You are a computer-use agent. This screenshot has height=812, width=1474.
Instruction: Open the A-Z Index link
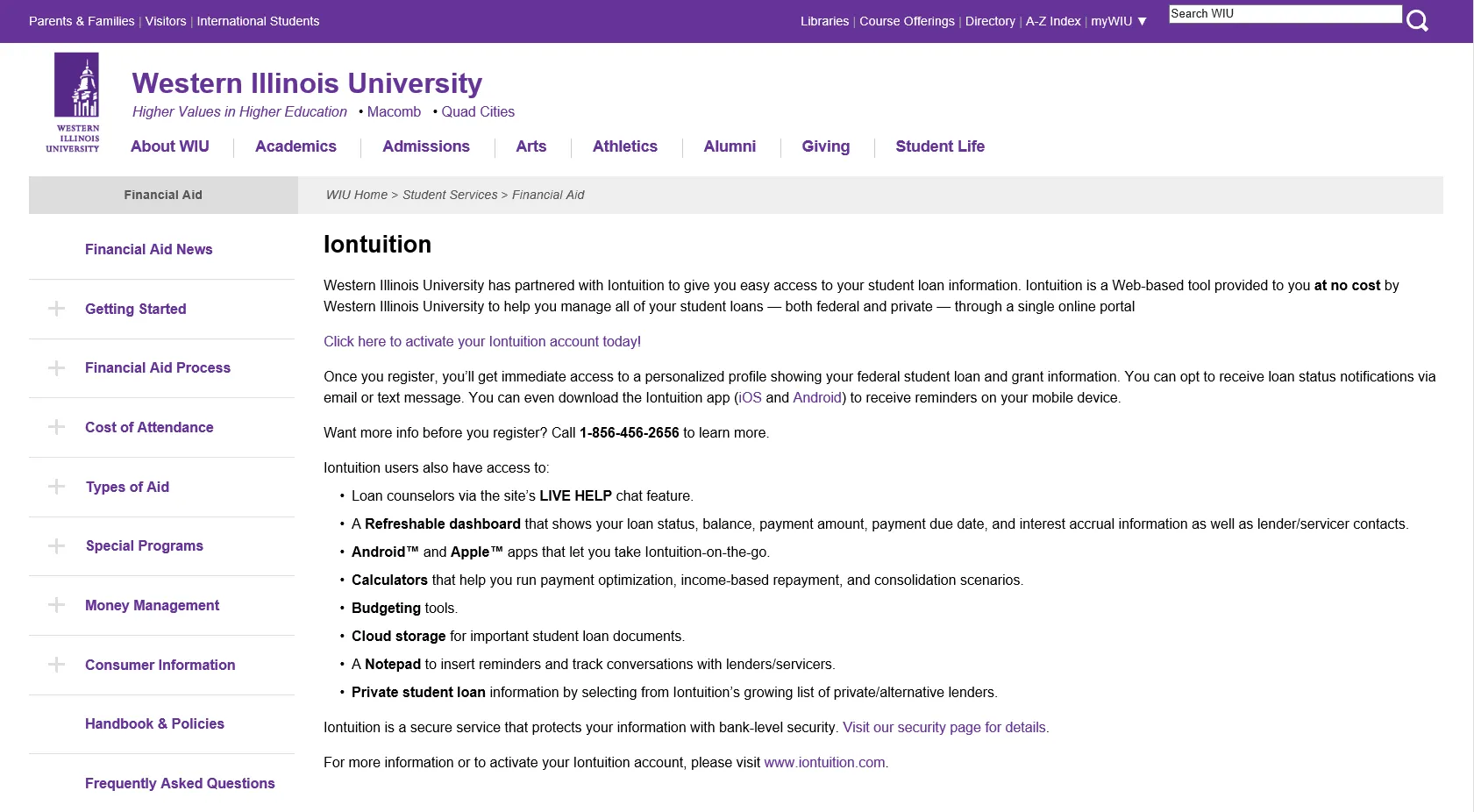(x=1053, y=21)
